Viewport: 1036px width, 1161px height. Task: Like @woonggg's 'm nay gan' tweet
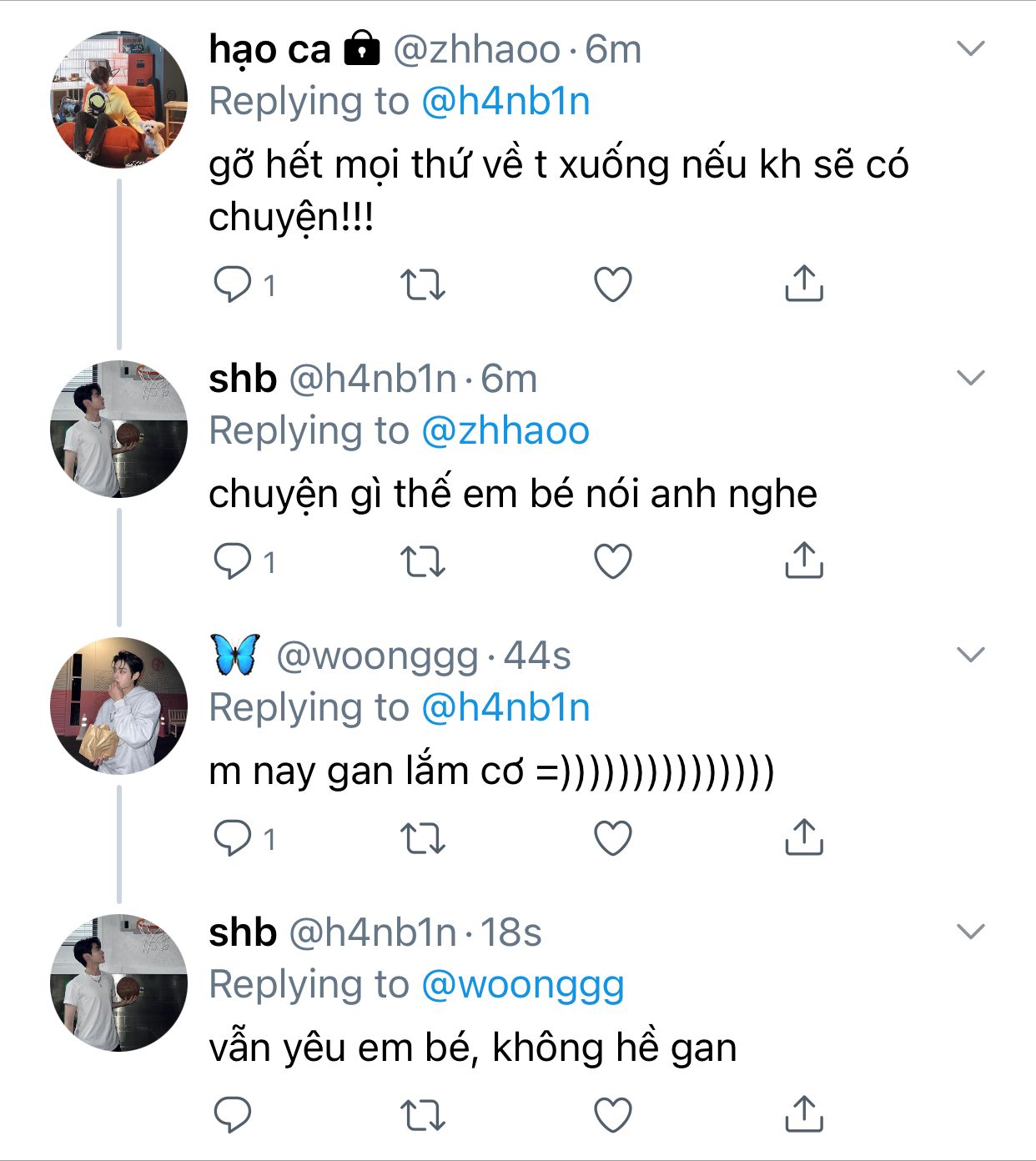click(612, 838)
